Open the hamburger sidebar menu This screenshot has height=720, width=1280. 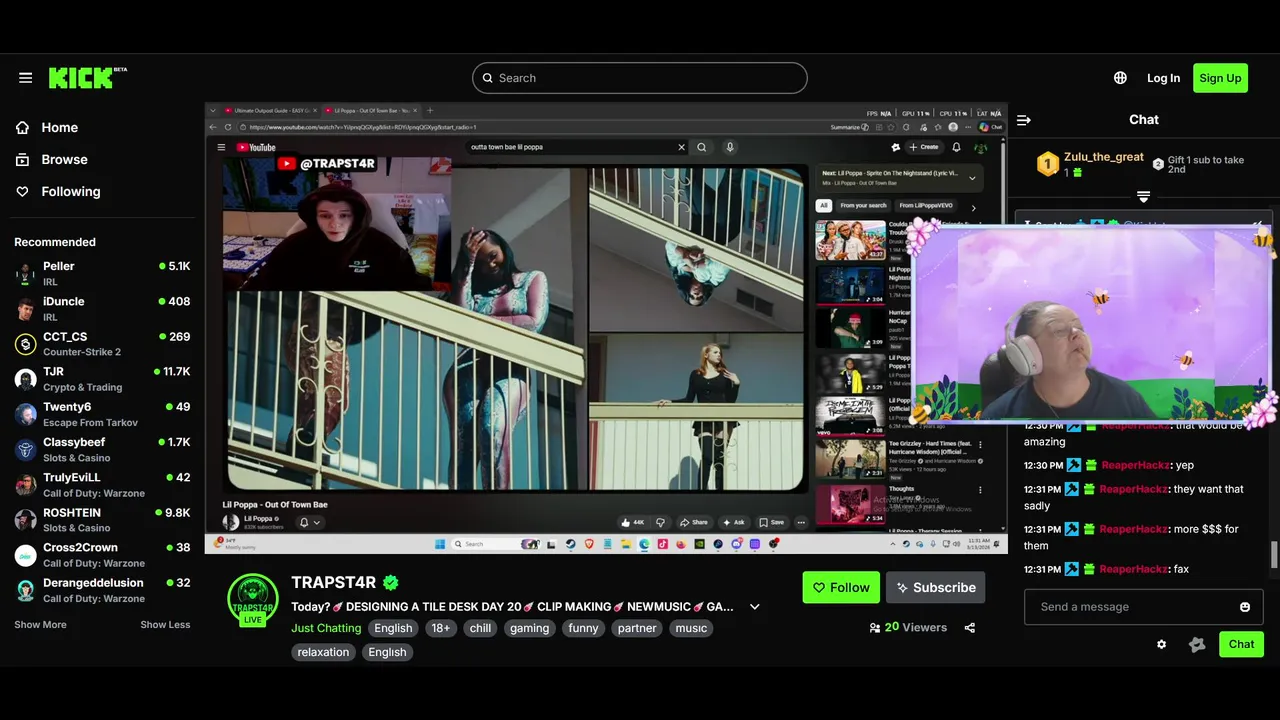(x=25, y=78)
